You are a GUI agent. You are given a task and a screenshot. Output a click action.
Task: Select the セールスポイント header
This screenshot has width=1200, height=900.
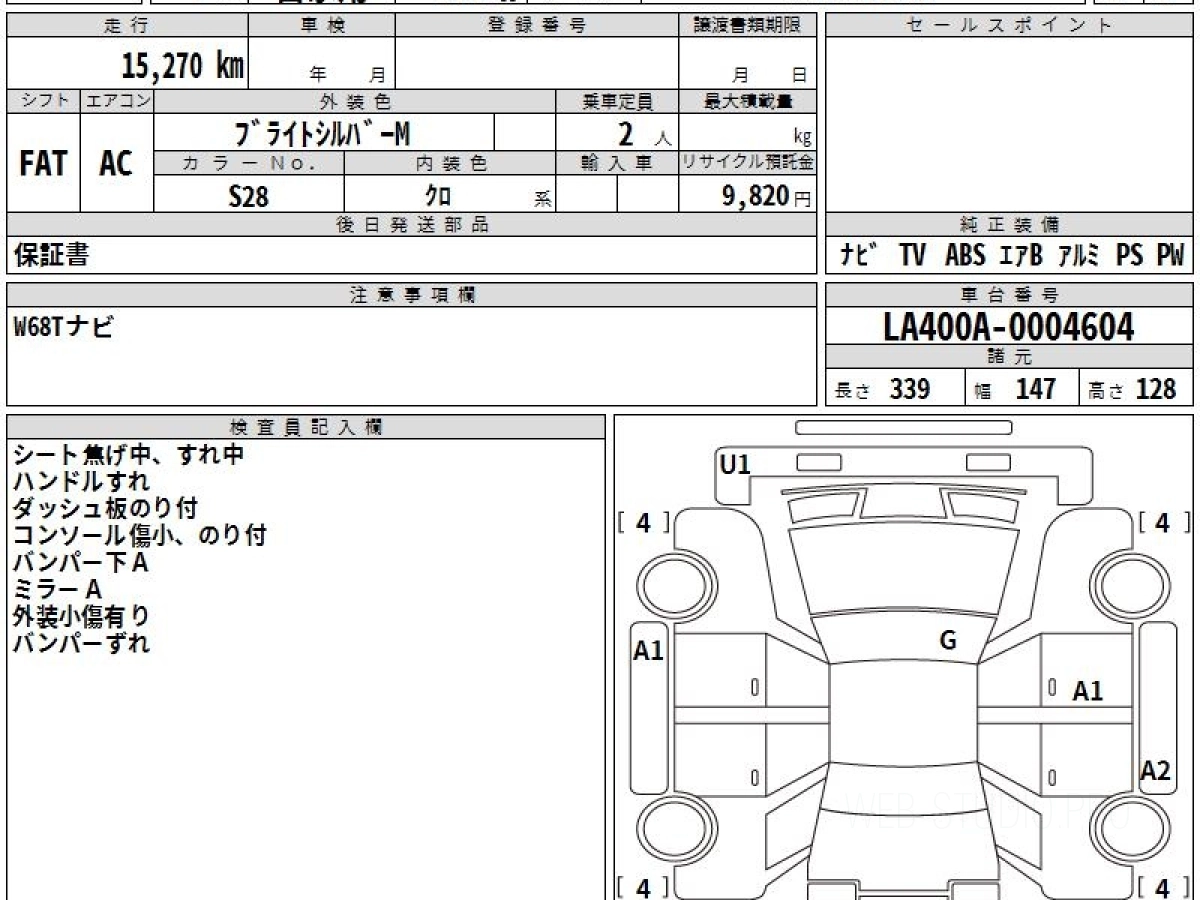tap(1010, 26)
